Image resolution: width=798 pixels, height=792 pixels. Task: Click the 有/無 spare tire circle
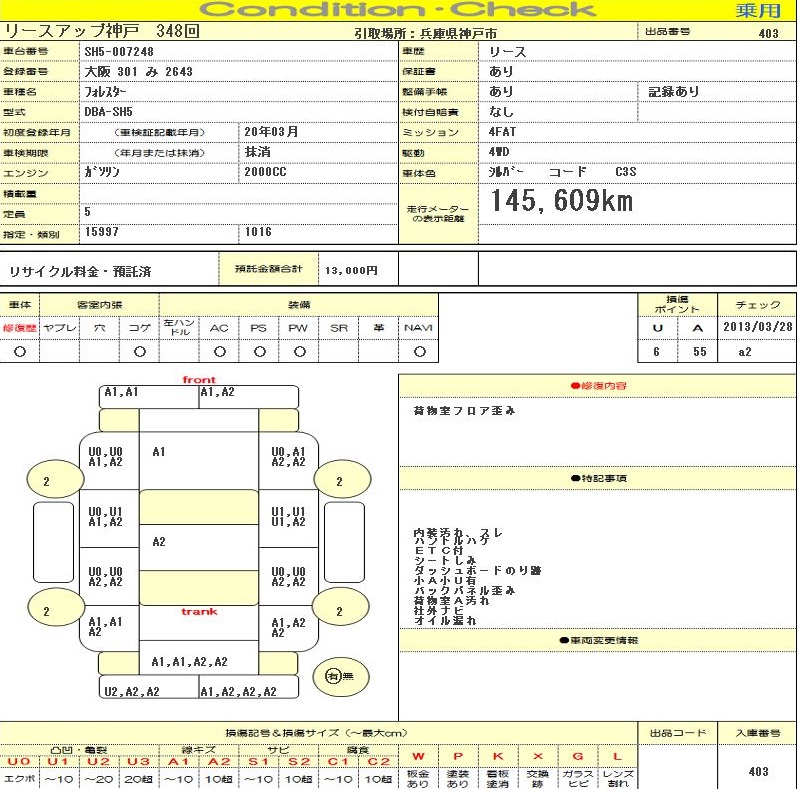pyautogui.click(x=334, y=677)
